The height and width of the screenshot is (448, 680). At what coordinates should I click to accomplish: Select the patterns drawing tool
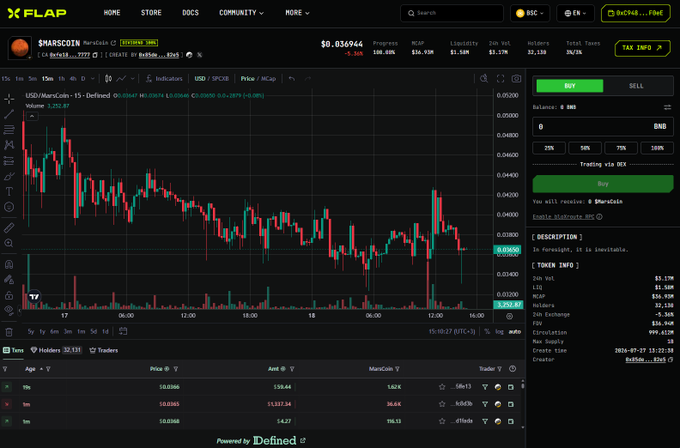(9, 145)
